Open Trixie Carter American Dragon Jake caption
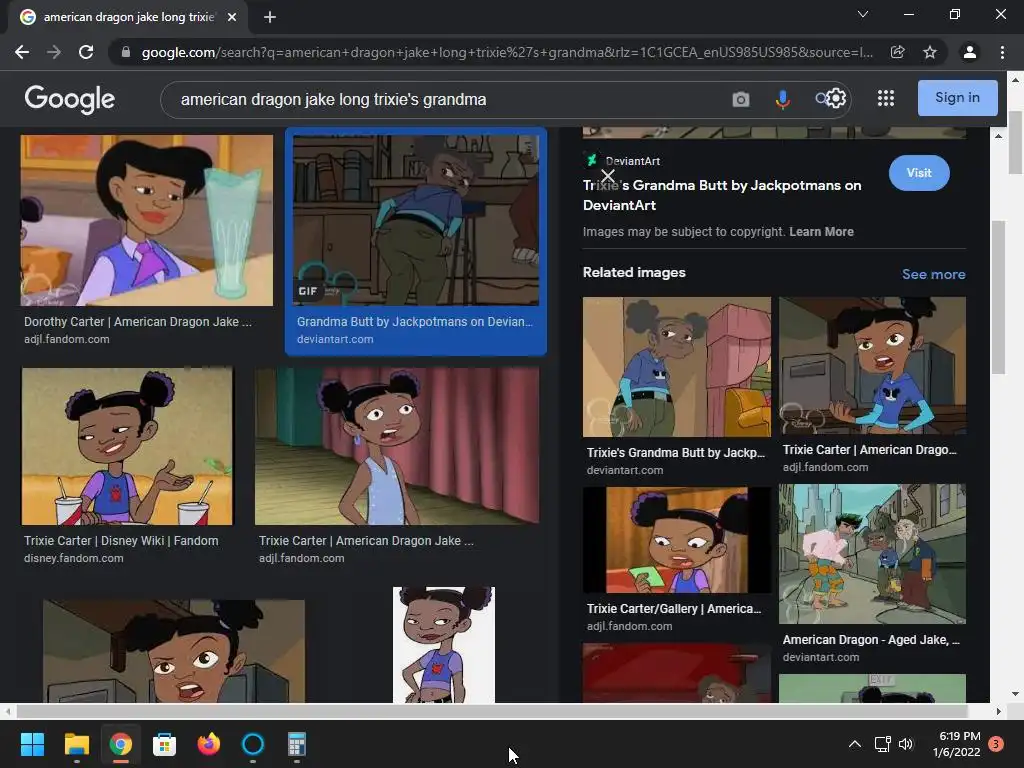The height and width of the screenshot is (768, 1024). coord(366,541)
